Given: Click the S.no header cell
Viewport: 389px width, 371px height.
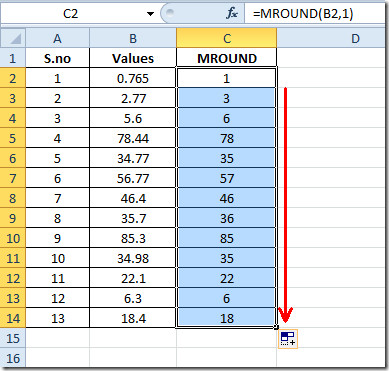Looking at the screenshot, I should [x=57, y=58].
